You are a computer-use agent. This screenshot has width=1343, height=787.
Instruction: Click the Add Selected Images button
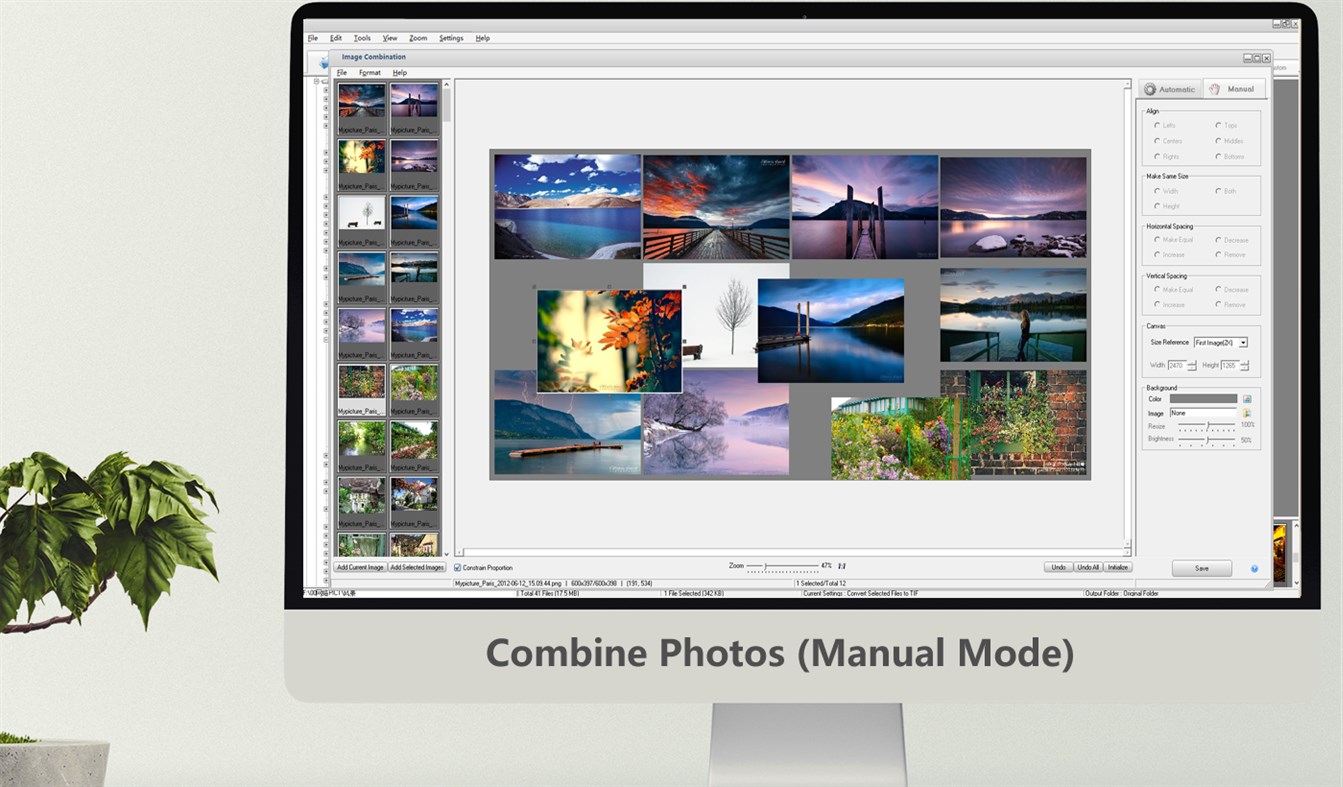[419, 567]
